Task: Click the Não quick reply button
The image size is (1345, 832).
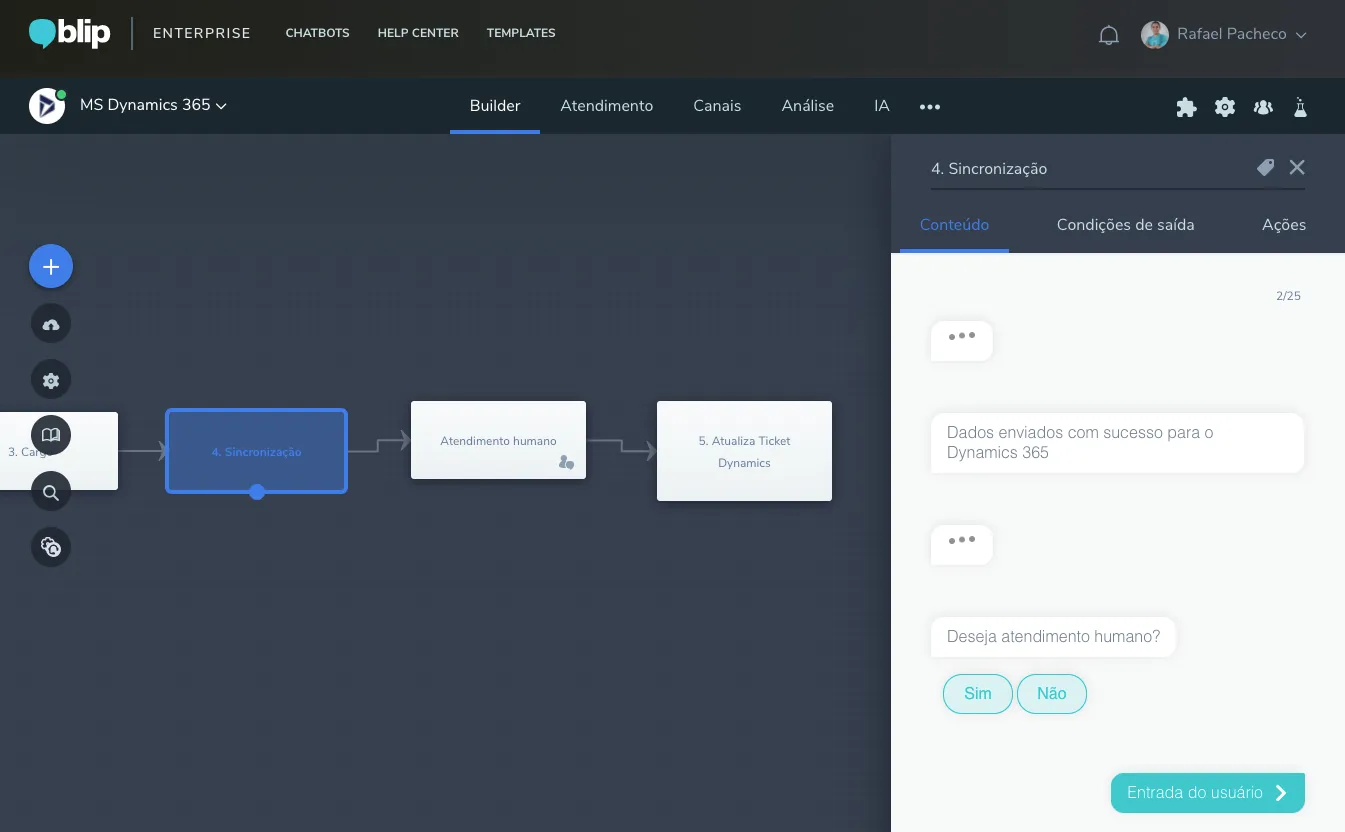Action: [x=1052, y=694]
